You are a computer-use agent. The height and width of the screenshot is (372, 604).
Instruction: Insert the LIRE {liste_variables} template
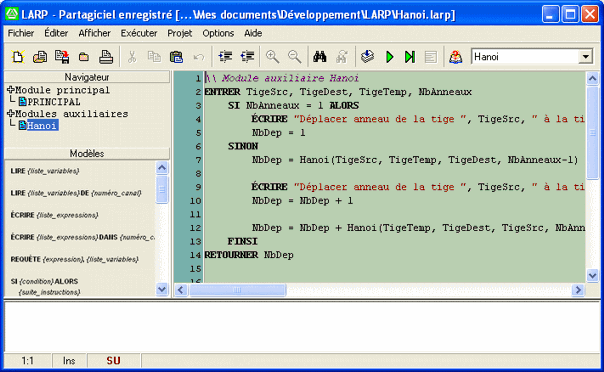pyautogui.click(x=45, y=171)
